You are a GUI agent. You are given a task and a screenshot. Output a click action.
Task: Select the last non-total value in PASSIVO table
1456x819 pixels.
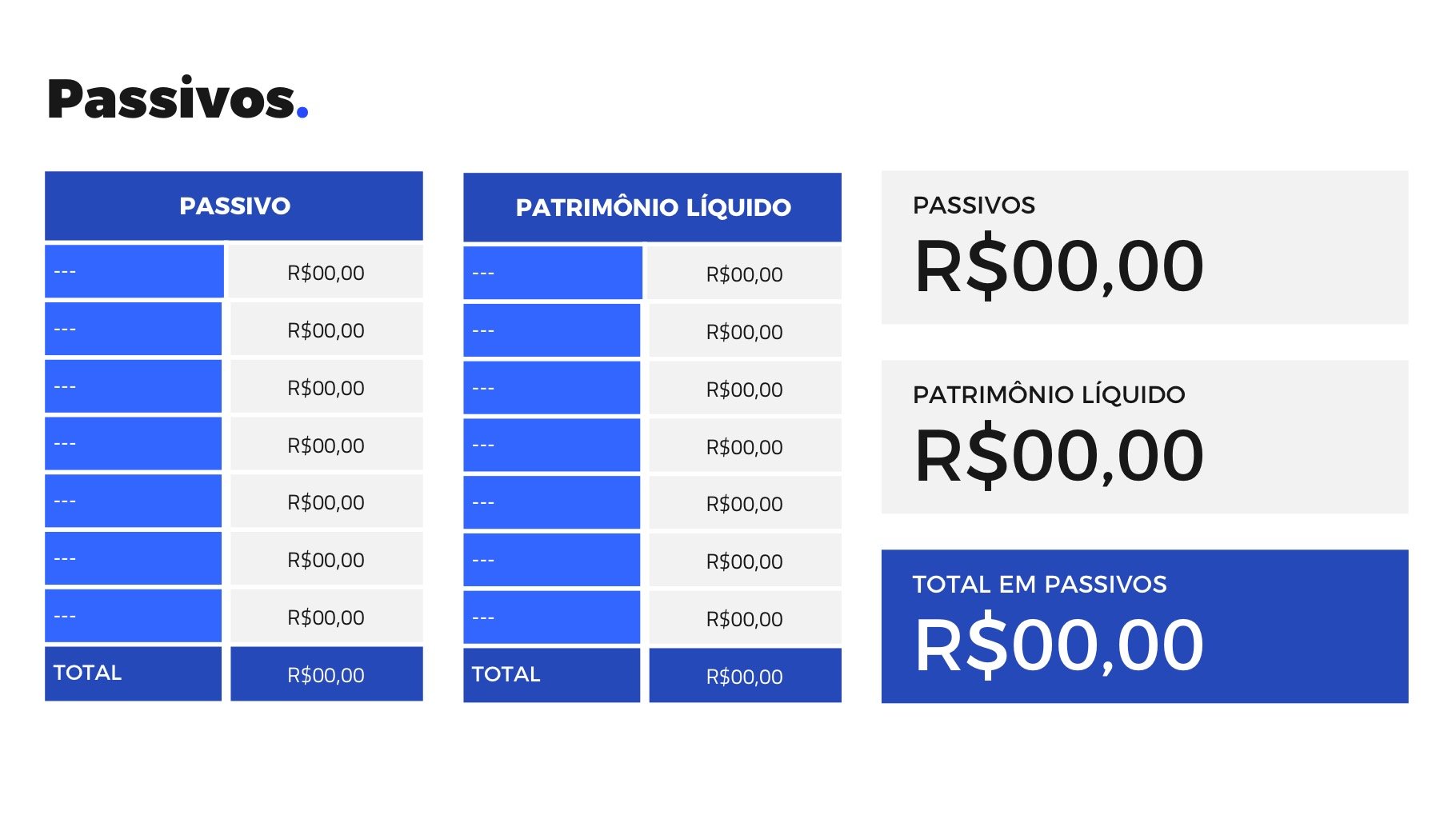[x=326, y=617]
